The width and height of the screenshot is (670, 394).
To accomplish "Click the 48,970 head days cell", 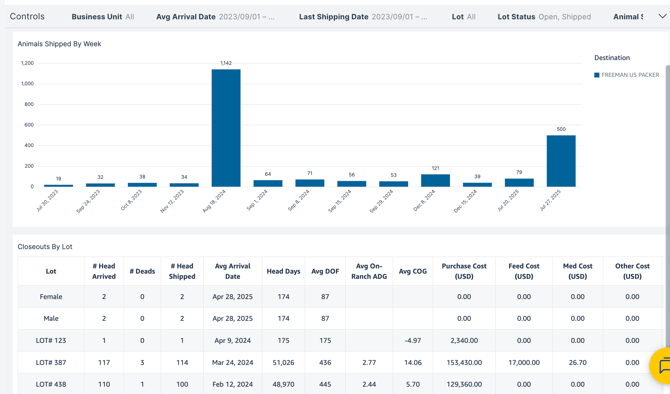I will [283, 384].
